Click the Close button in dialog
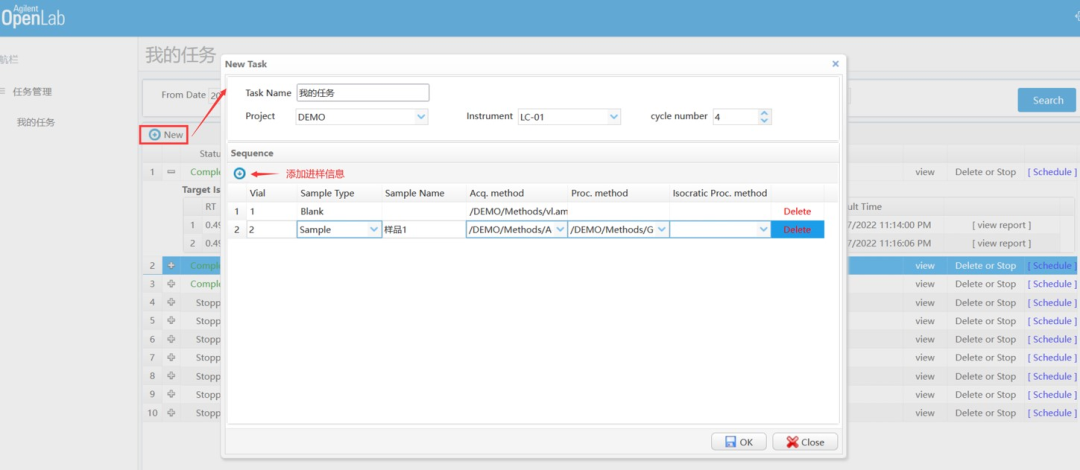The image size is (1080, 470). (x=805, y=442)
